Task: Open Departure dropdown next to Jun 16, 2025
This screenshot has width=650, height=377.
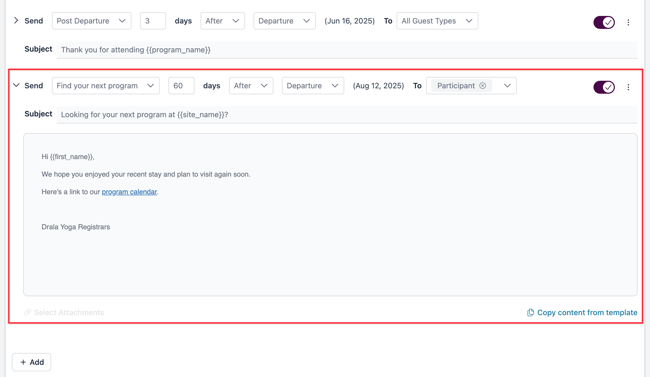Action: [x=284, y=21]
